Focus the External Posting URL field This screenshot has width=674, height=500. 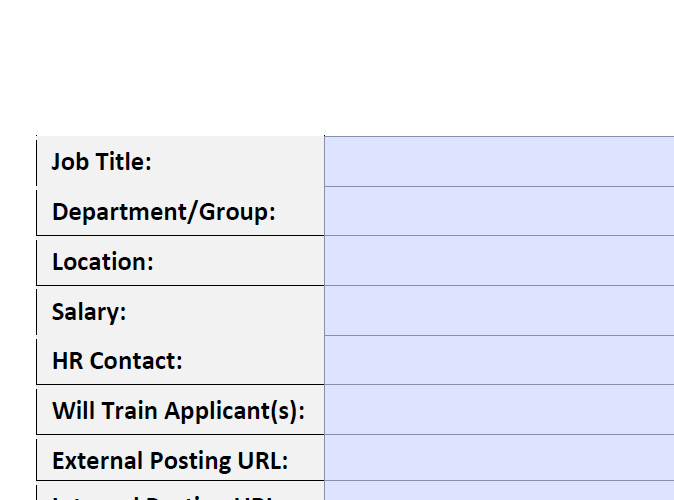499,458
